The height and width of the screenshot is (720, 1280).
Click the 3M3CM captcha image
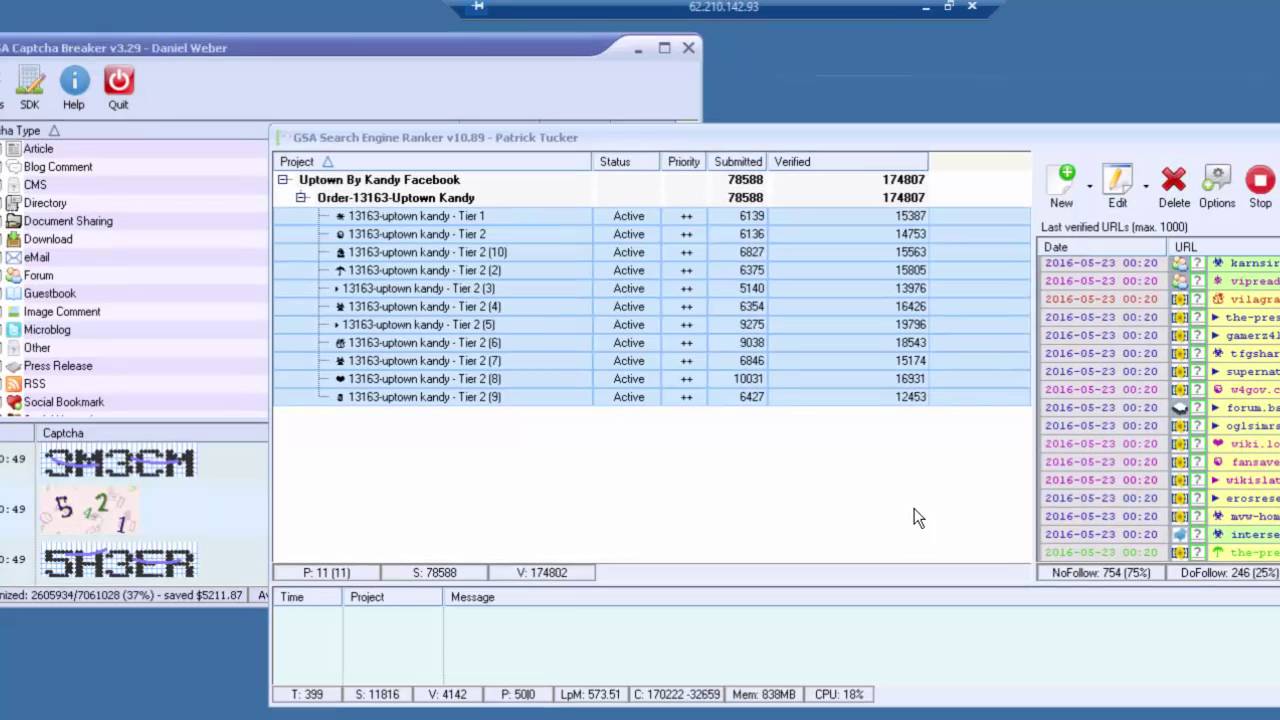pos(118,461)
